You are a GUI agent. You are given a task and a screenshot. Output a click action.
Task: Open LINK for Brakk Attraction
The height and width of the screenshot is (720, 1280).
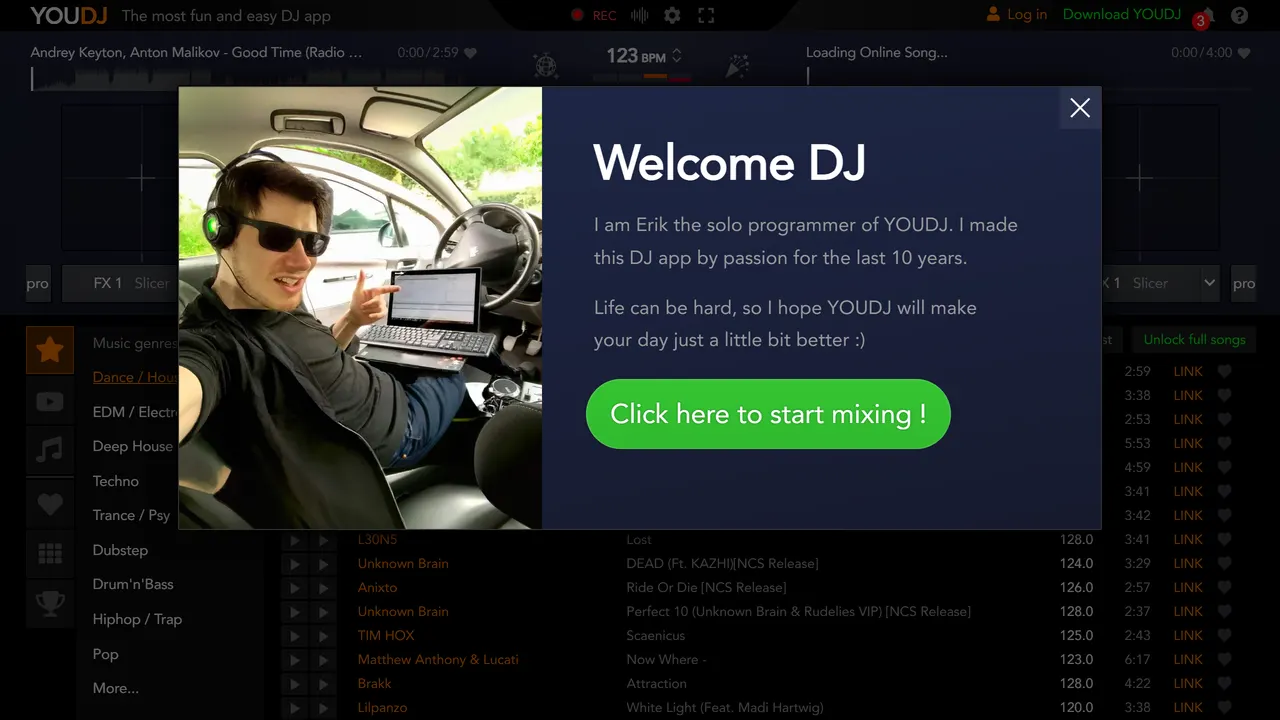(1188, 683)
